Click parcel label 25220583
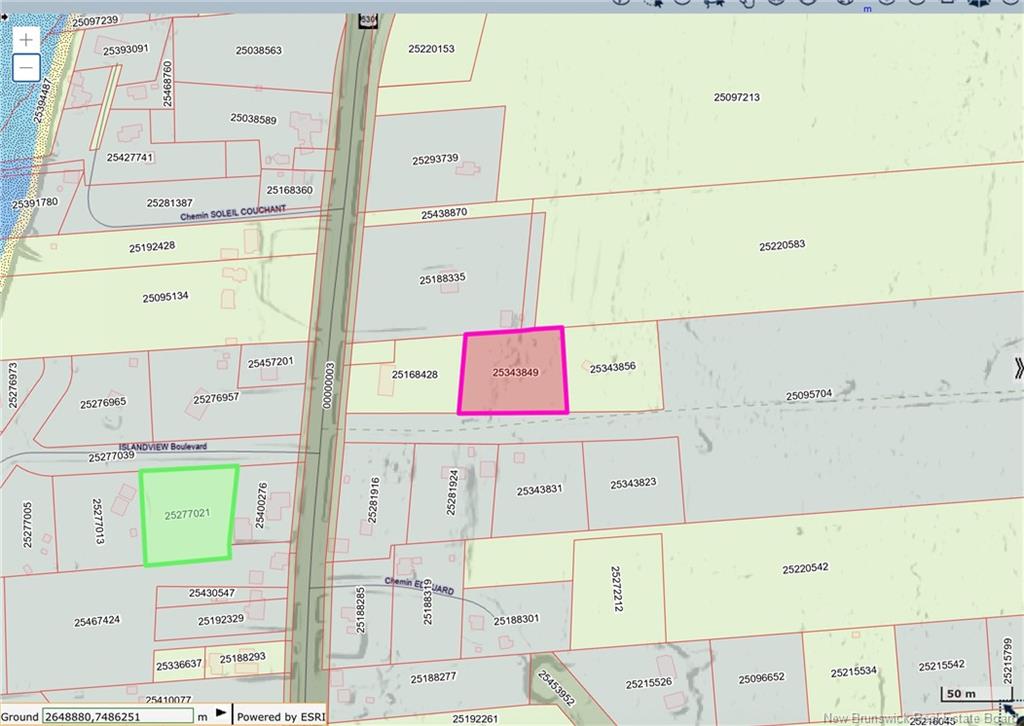The image size is (1024, 726). [x=782, y=245]
